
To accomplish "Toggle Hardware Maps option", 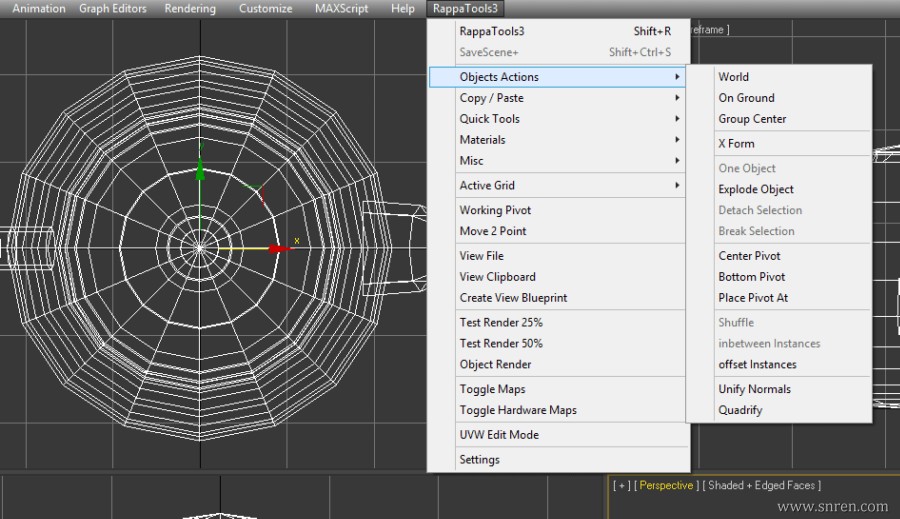I will [x=518, y=410].
